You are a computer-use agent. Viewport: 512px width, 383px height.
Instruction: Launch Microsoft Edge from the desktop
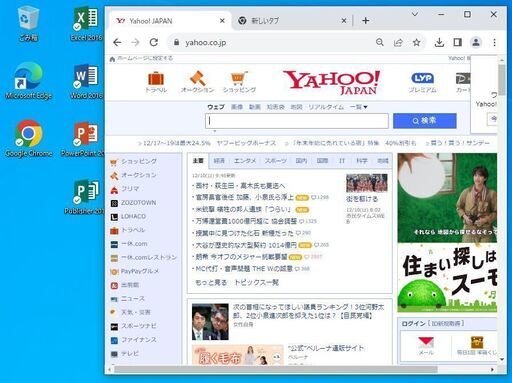pos(29,81)
